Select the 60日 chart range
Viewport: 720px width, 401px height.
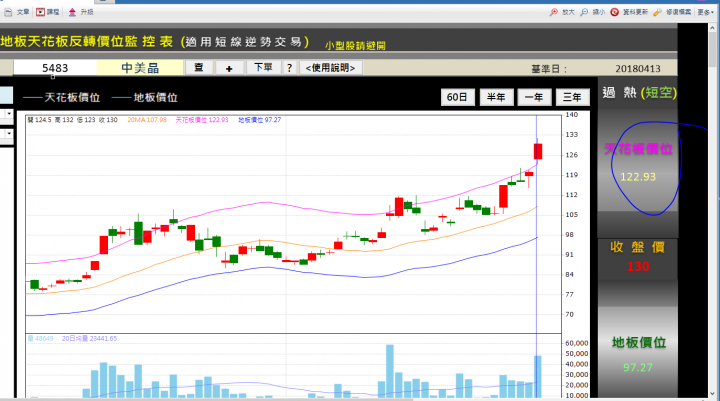coord(457,97)
